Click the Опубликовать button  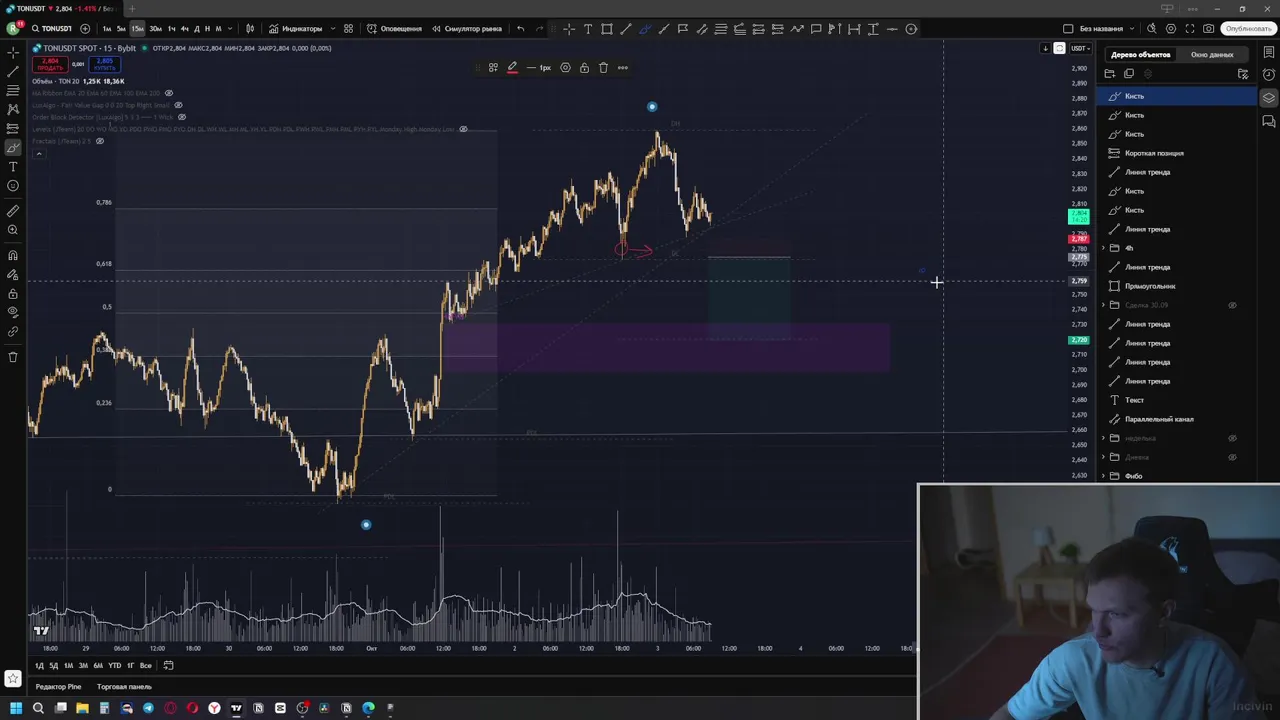(x=1249, y=29)
